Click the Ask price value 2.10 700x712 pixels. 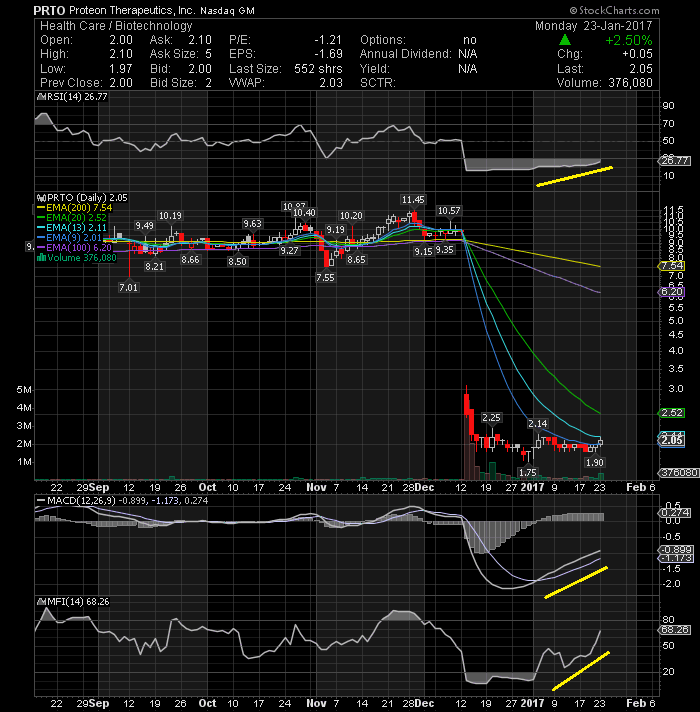(200, 40)
